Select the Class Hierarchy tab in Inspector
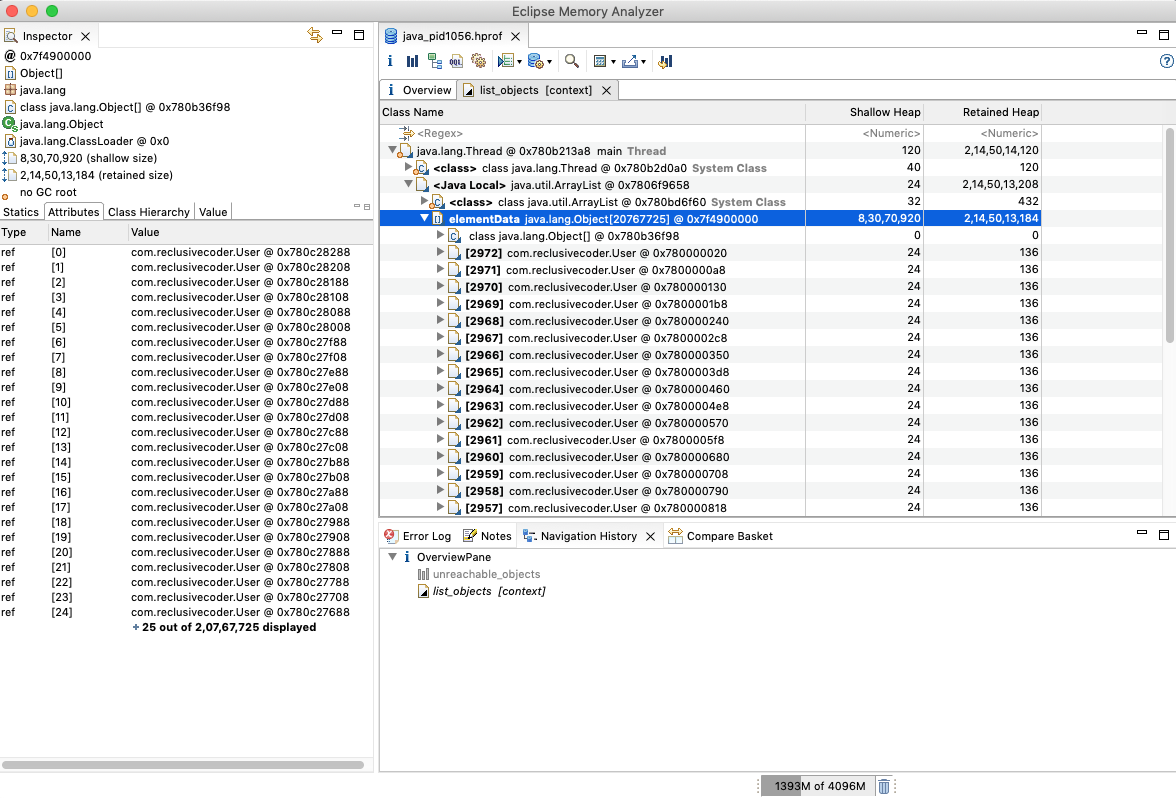This screenshot has width=1176, height=798. (148, 211)
